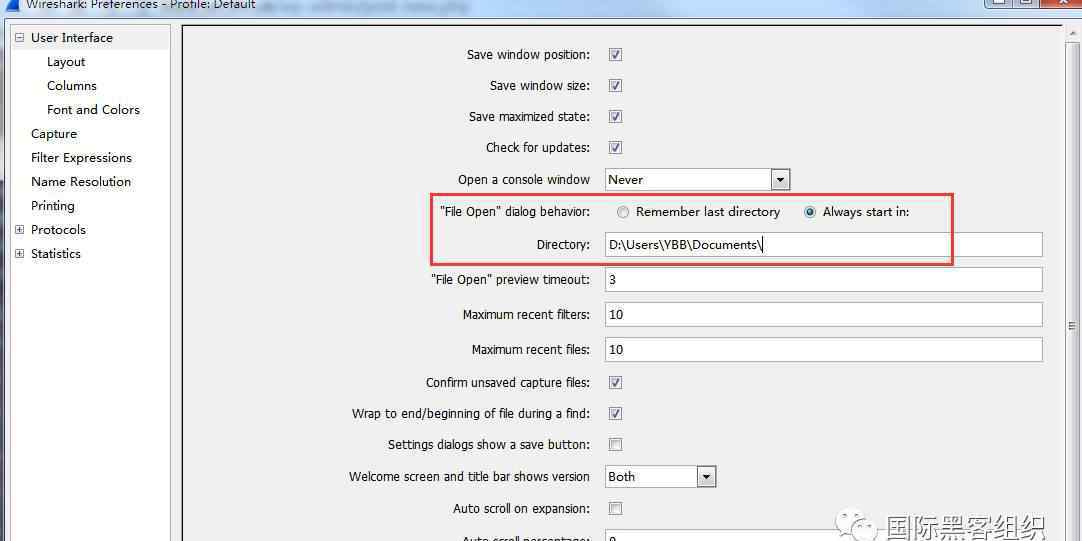Select Filter Expressions in sidebar
Viewport: 1082px width, 541px height.
81,158
